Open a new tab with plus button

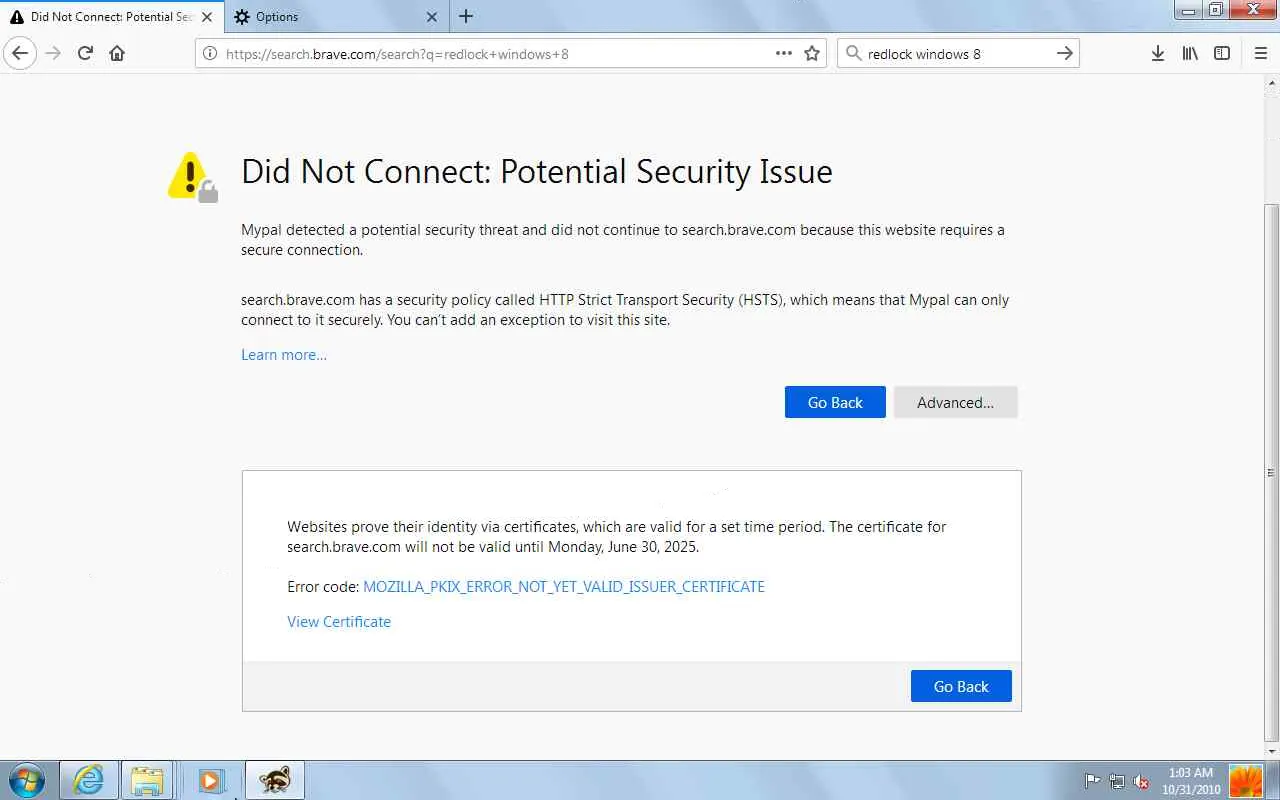466,16
